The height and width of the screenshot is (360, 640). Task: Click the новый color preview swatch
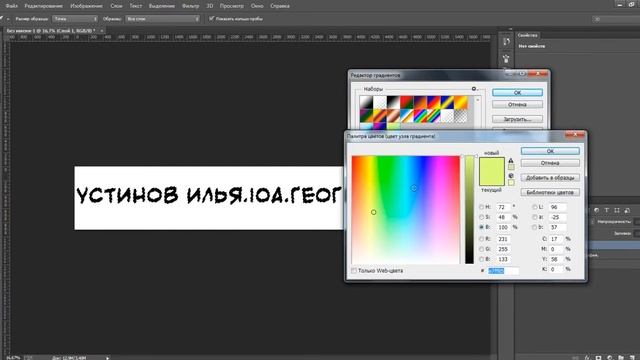tap(492, 164)
